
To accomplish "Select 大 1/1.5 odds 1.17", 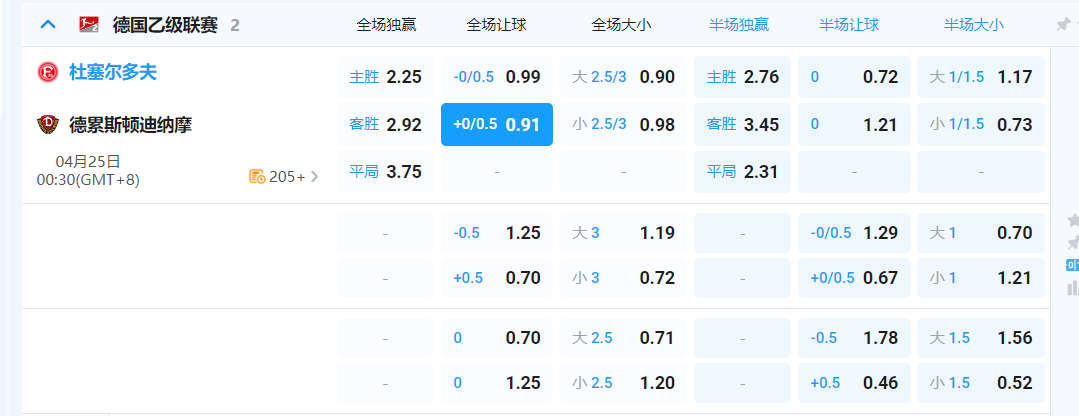I will 981,76.
